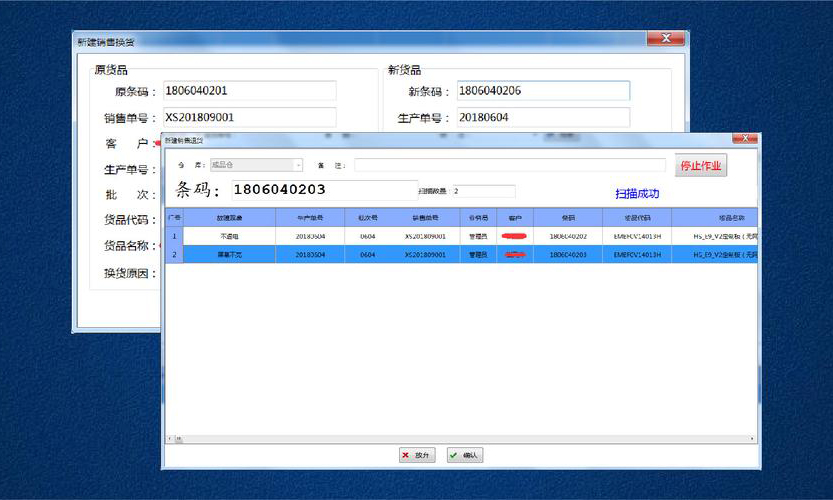Close the 新建销售换货 background window
This screenshot has width=833, height=500.
pos(665,39)
